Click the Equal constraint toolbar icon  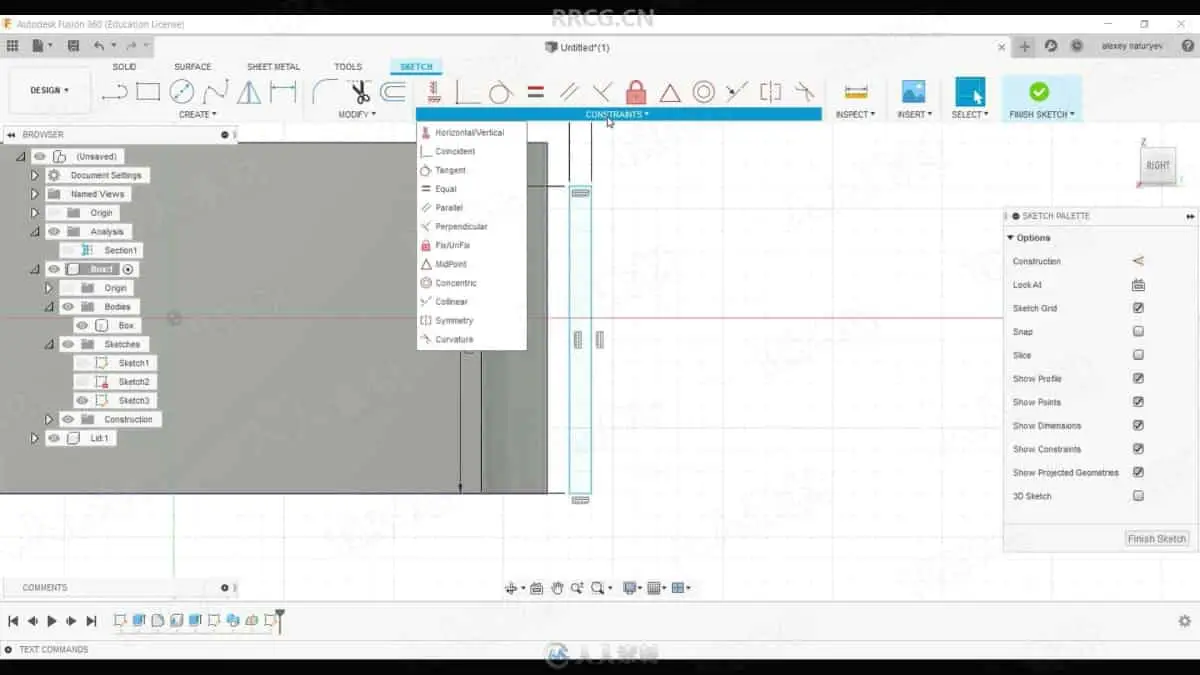[x=535, y=93]
